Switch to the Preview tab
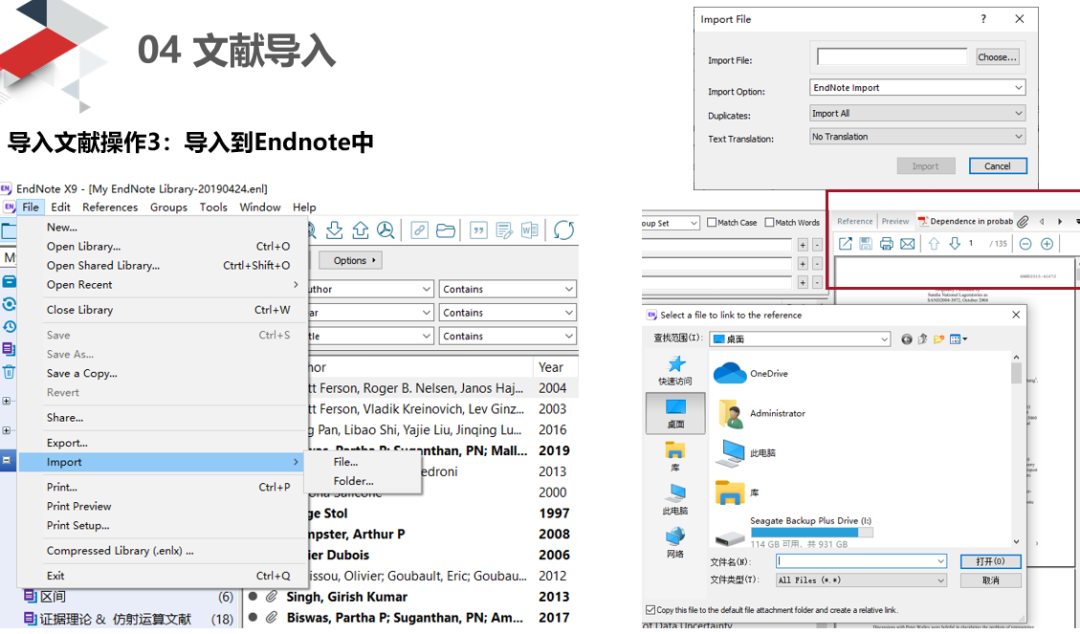The image size is (1080, 634). tap(895, 221)
